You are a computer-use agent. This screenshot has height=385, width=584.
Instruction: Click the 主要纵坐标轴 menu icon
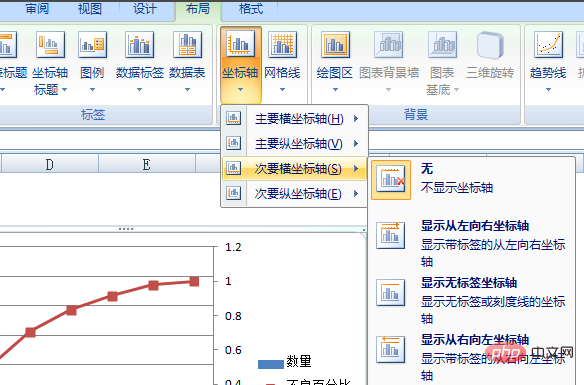coord(234,143)
